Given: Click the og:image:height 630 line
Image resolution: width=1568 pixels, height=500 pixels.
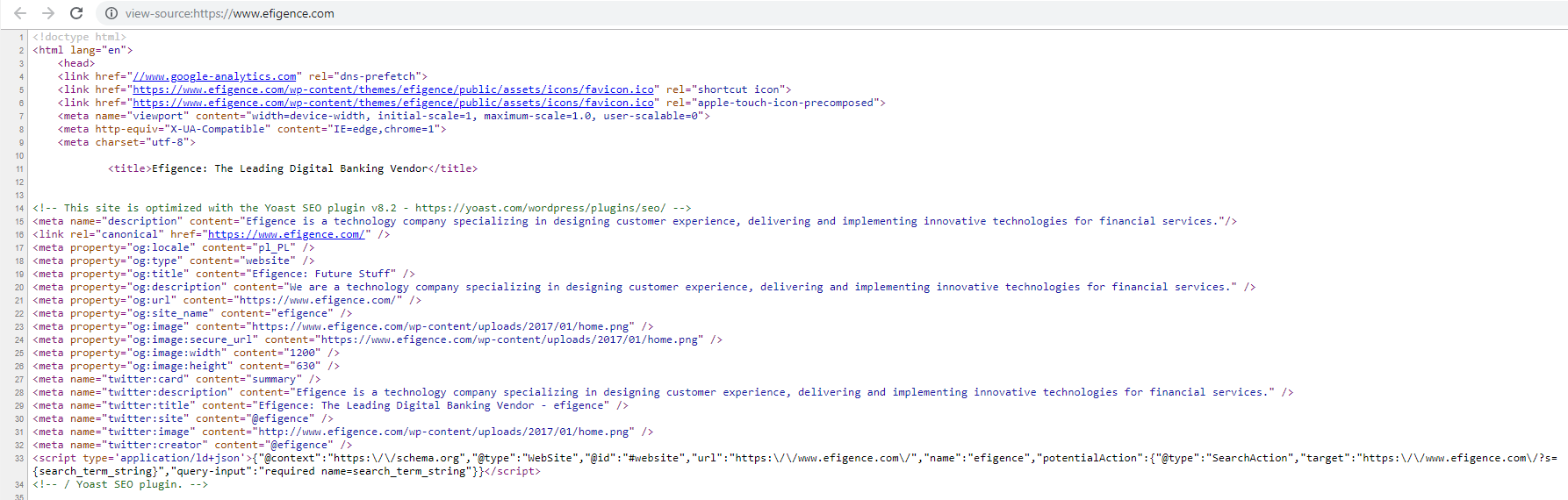Looking at the screenshot, I should [186, 366].
